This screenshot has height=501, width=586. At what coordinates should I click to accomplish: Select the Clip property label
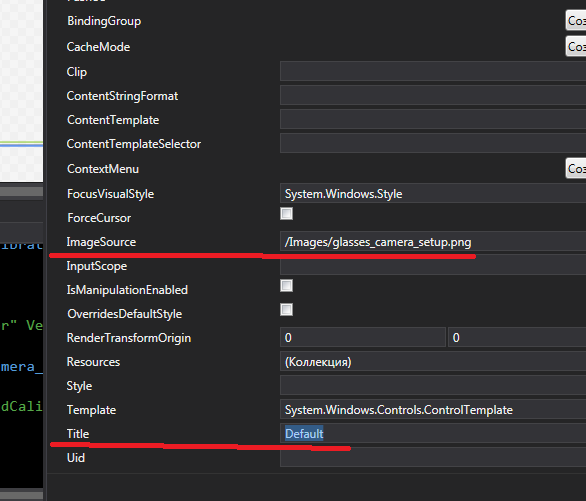(x=77, y=72)
